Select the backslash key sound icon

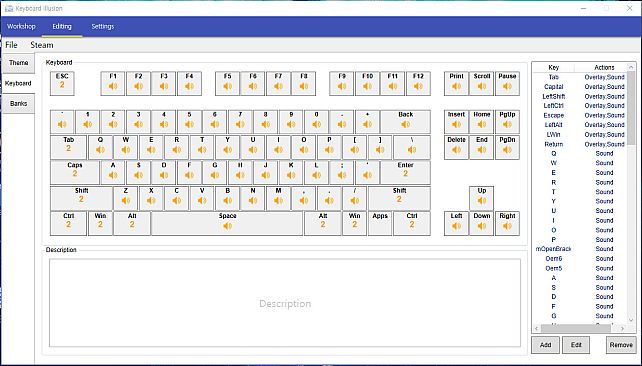[412, 150]
